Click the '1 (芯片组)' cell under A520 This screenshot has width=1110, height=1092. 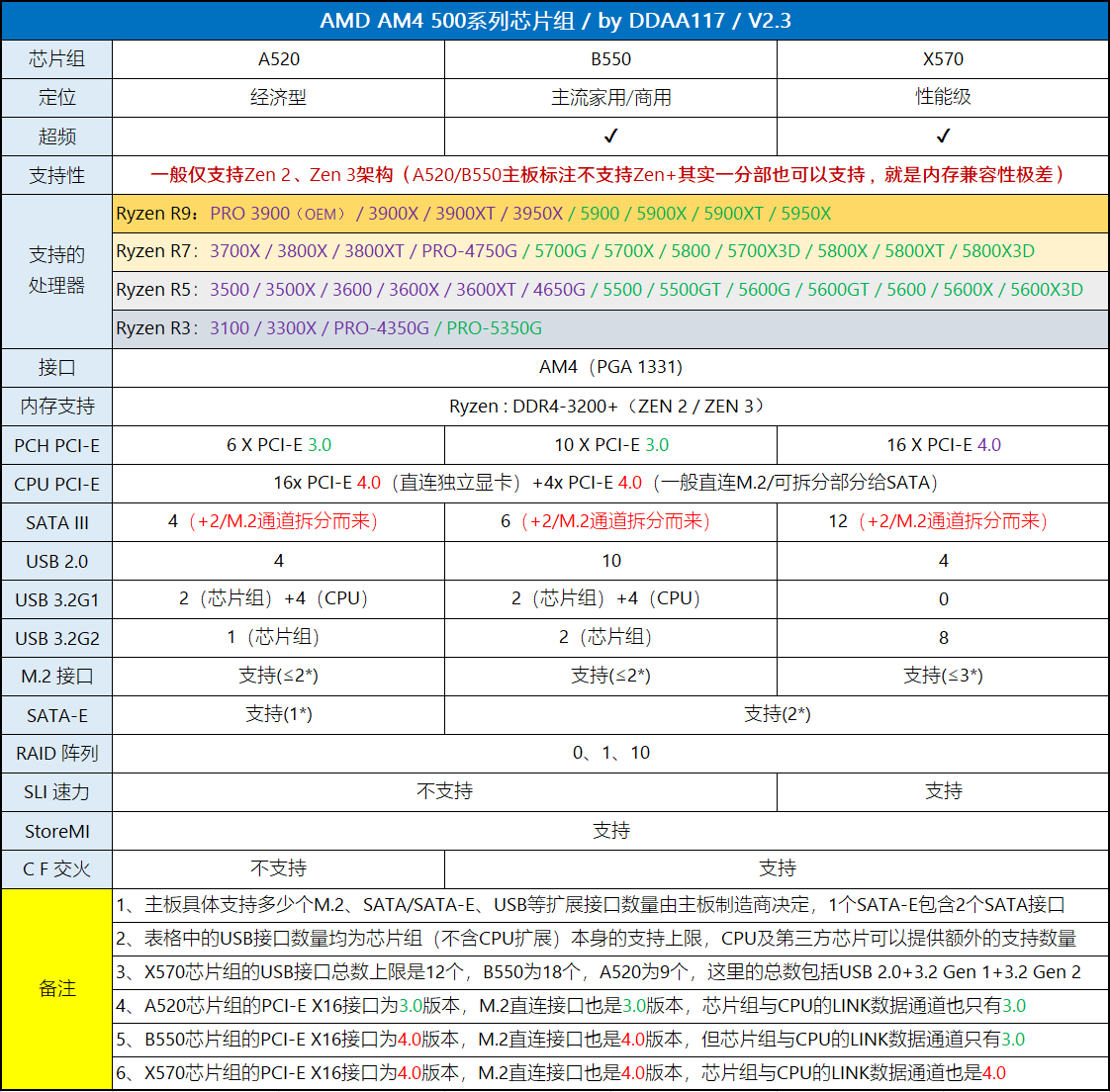tap(278, 638)
